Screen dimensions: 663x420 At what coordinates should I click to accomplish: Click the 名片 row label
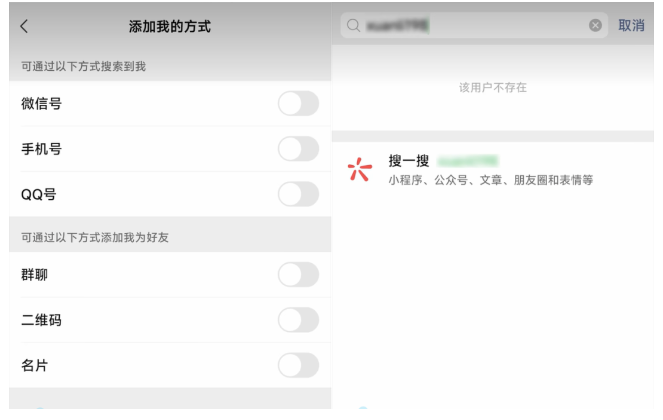34,365
